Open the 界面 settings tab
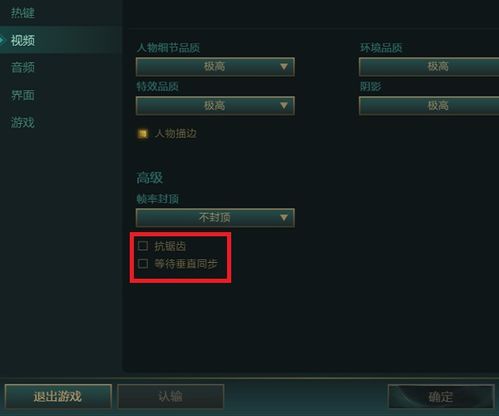Image resolution: width=499 pixels, height=416 pixels. pyautogui.click(x=23, y=95)
